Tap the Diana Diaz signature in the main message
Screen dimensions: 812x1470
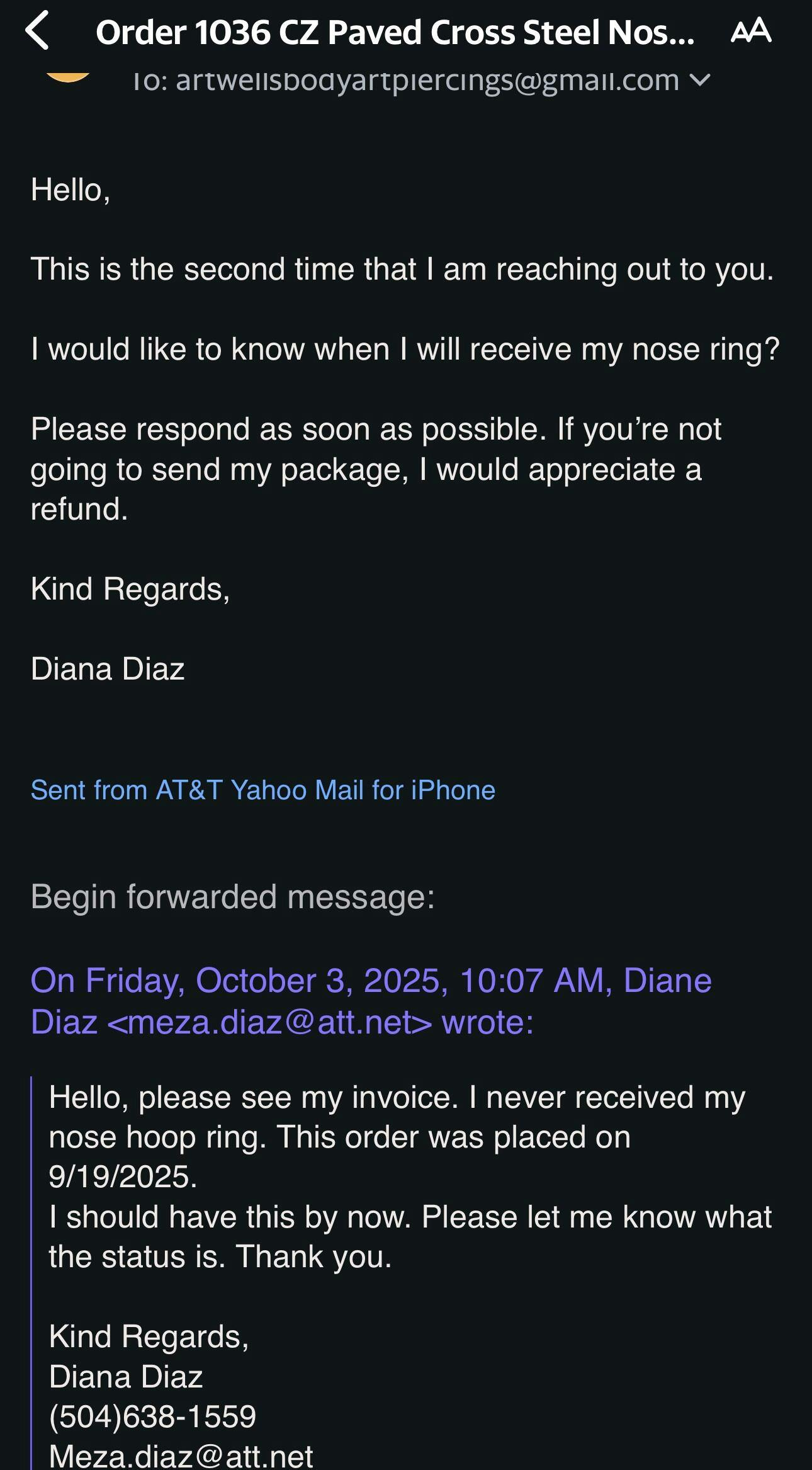pos(108,668)
